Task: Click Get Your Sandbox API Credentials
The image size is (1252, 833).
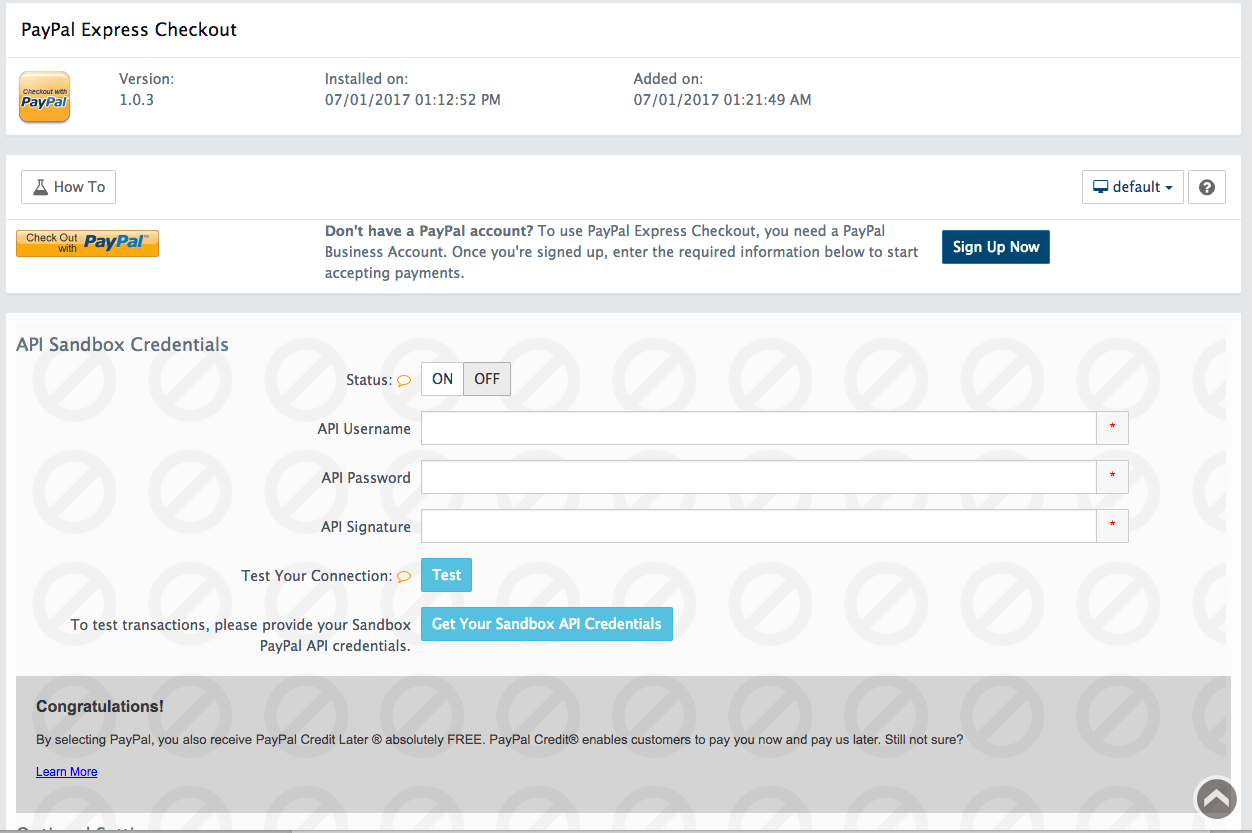Action: pos(547,624)
